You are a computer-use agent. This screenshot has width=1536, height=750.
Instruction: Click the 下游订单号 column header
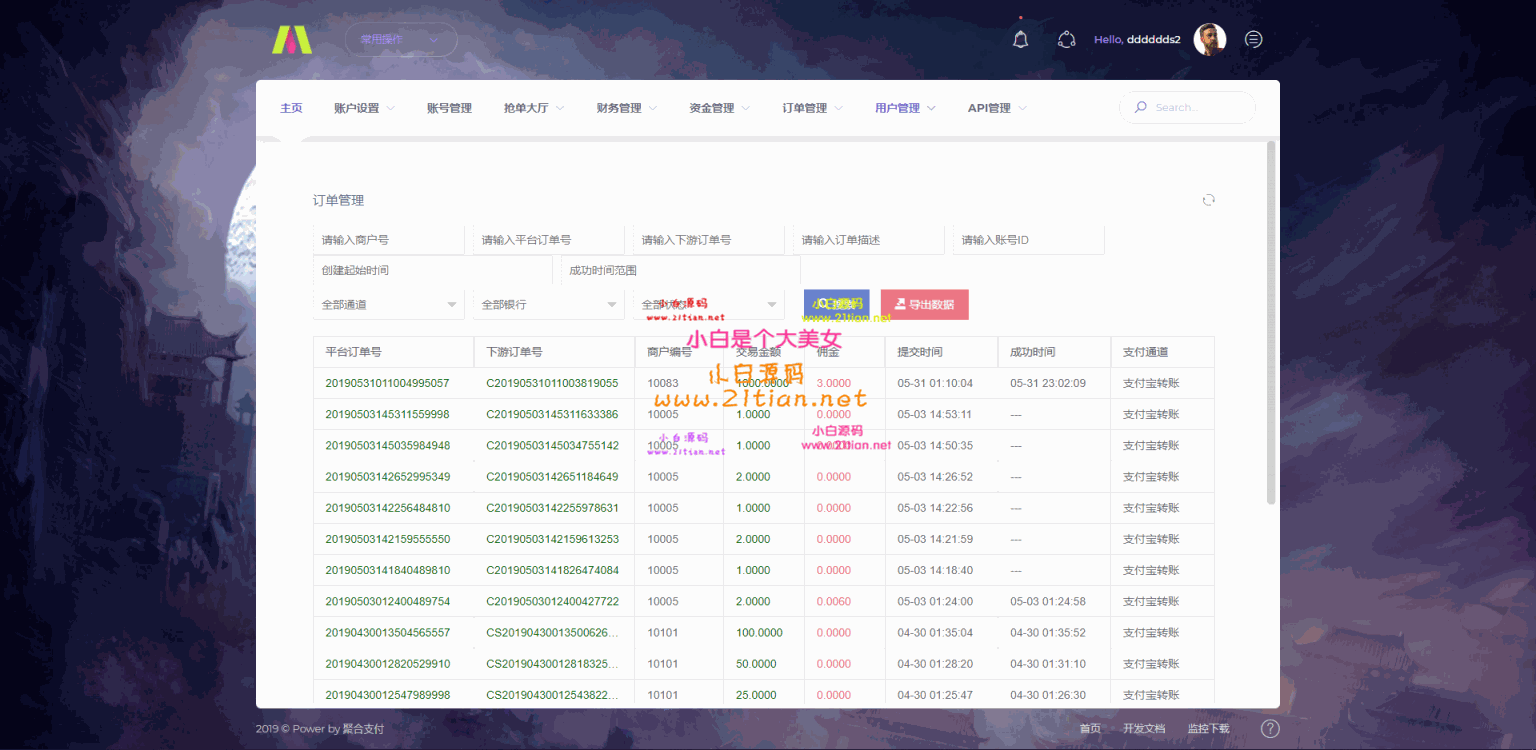coord(554,352)
